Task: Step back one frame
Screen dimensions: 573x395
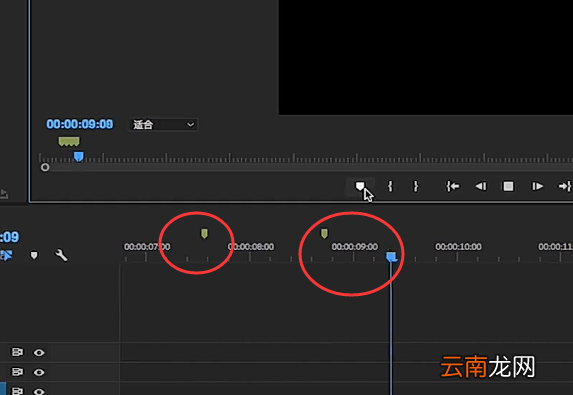Action: point(481,186)
